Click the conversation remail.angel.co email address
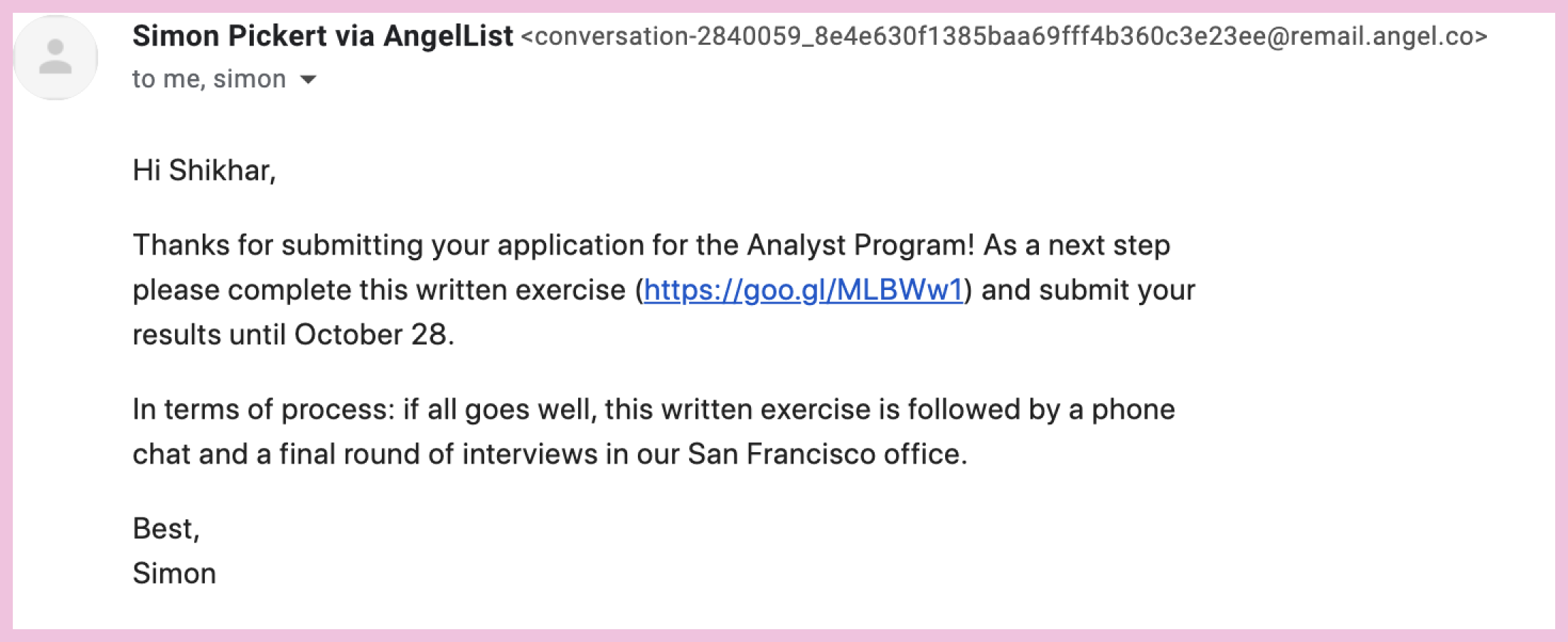Screen dimensions: 1568x642 point(1004,36)
